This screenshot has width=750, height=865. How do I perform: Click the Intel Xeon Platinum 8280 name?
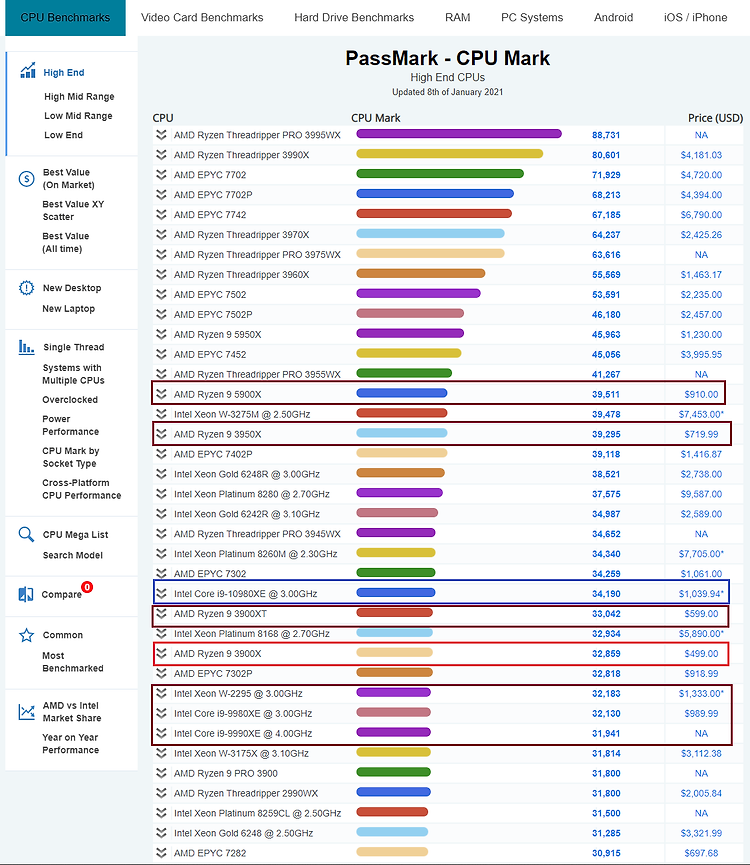[x=251, y=494]
